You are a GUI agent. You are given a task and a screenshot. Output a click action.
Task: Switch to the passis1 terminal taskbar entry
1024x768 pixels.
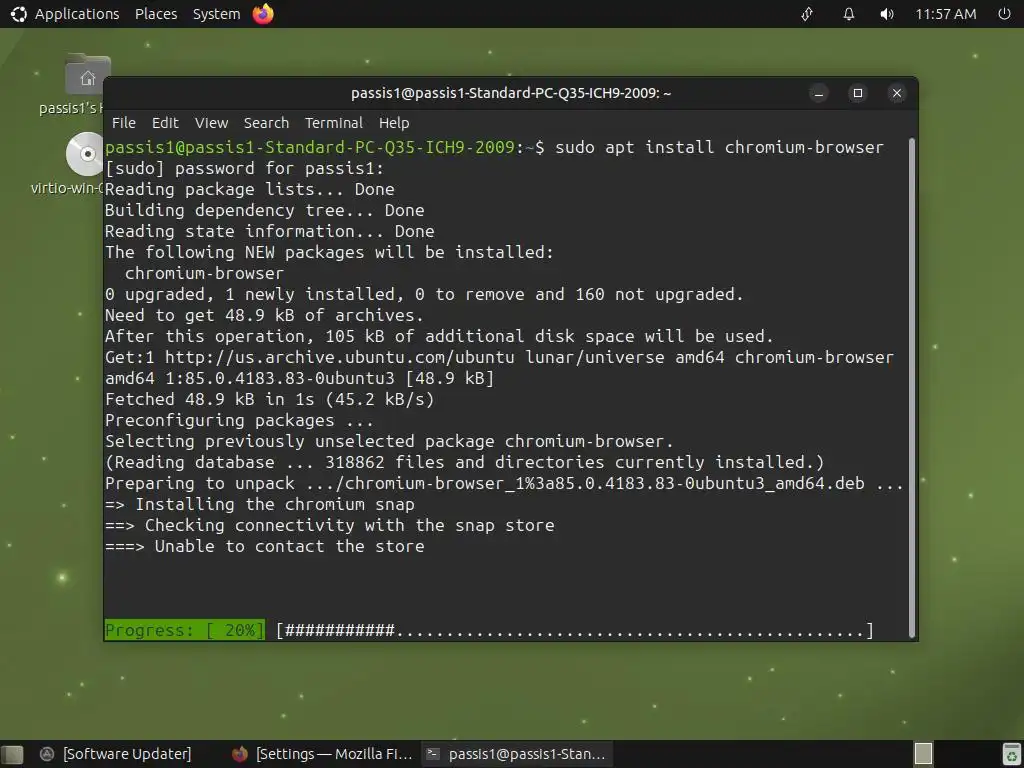[x=517, y=754]
